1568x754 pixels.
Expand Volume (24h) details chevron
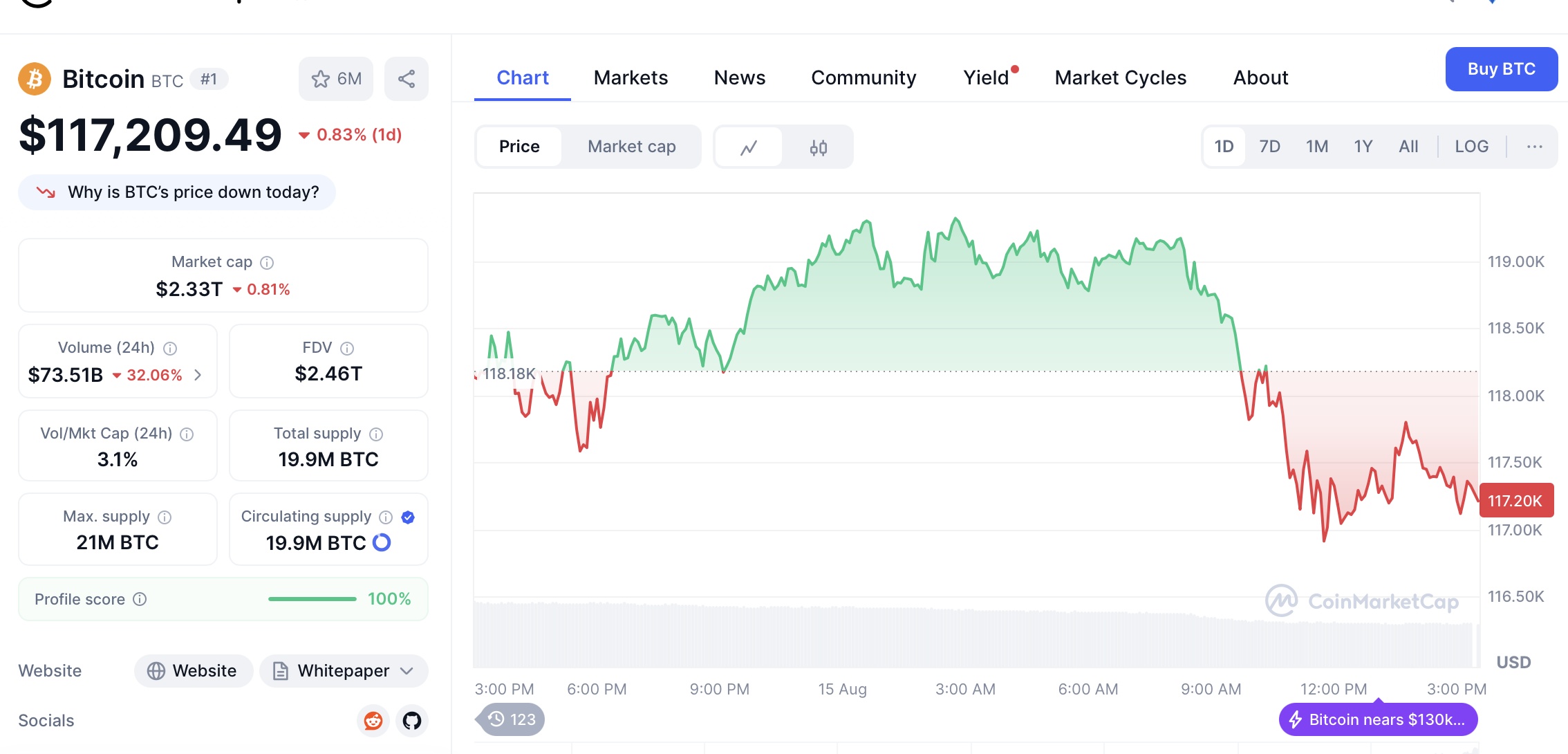[198, 375]
